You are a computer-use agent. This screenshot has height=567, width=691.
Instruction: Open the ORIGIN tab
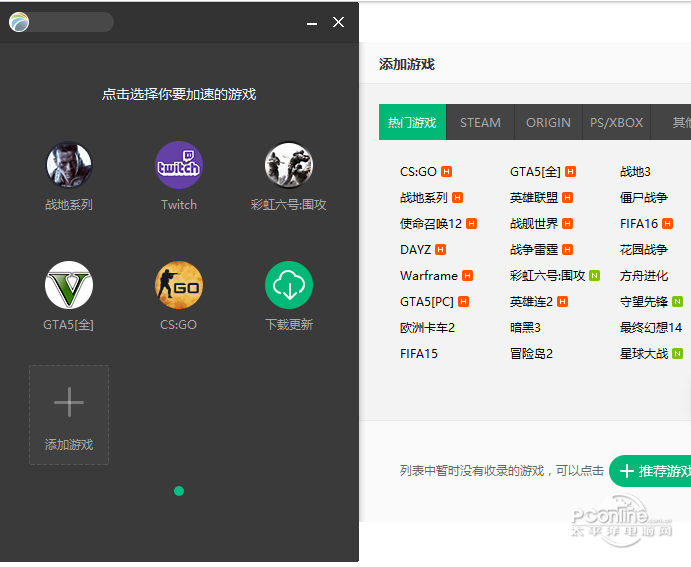click(x=548, y=122)
